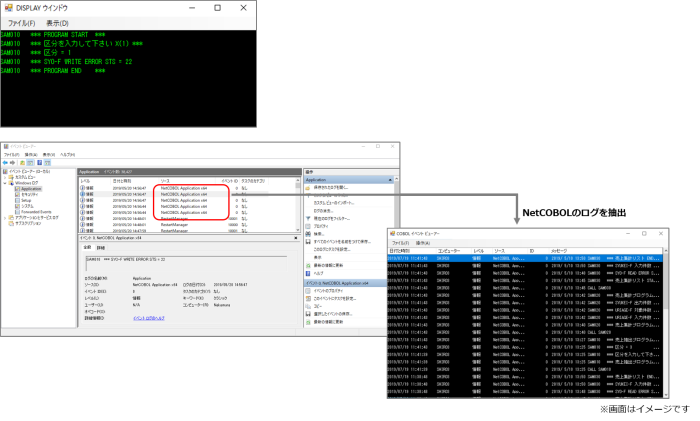Toggle the console tree toolbar icon
This screenshot has height=421, width=700.
click(30, 163)
